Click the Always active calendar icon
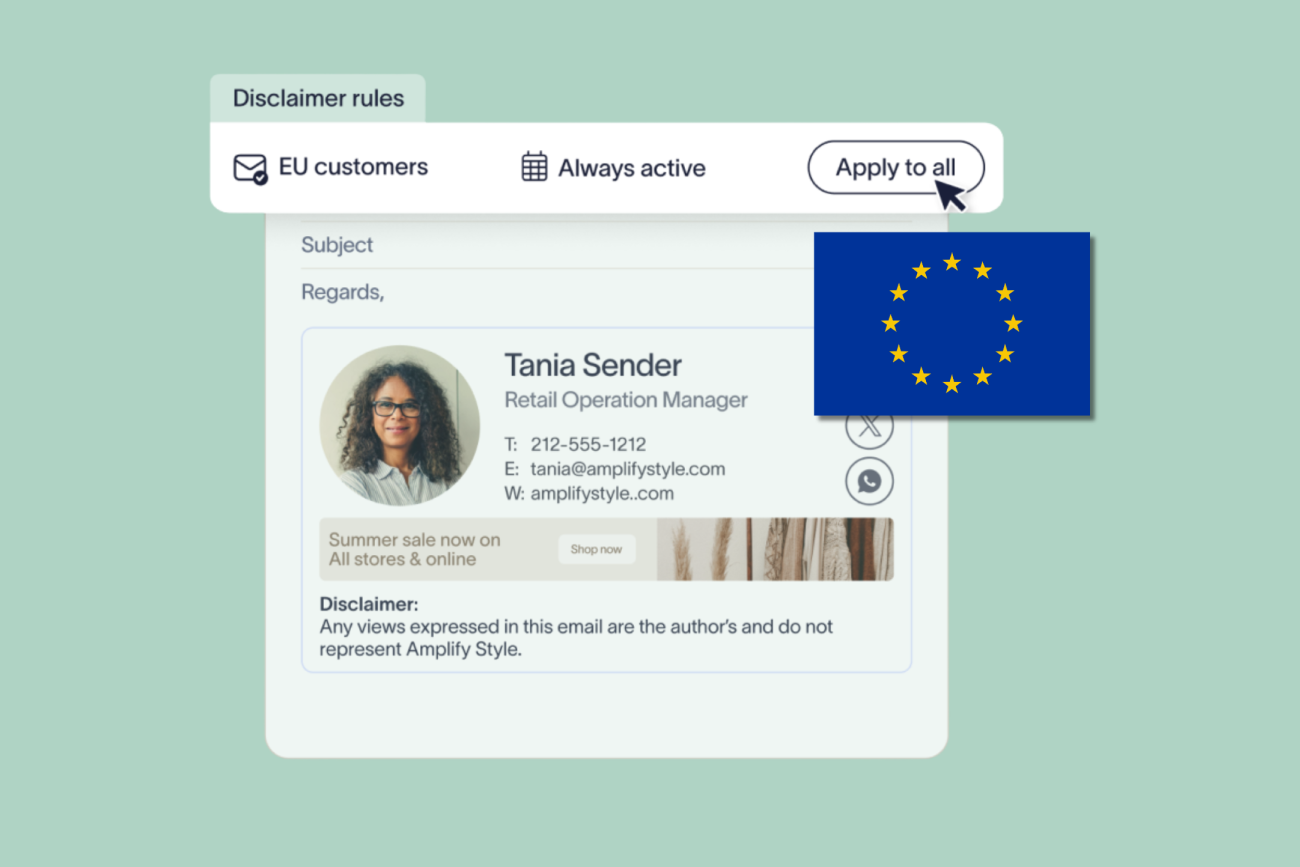 pos(535,167)
